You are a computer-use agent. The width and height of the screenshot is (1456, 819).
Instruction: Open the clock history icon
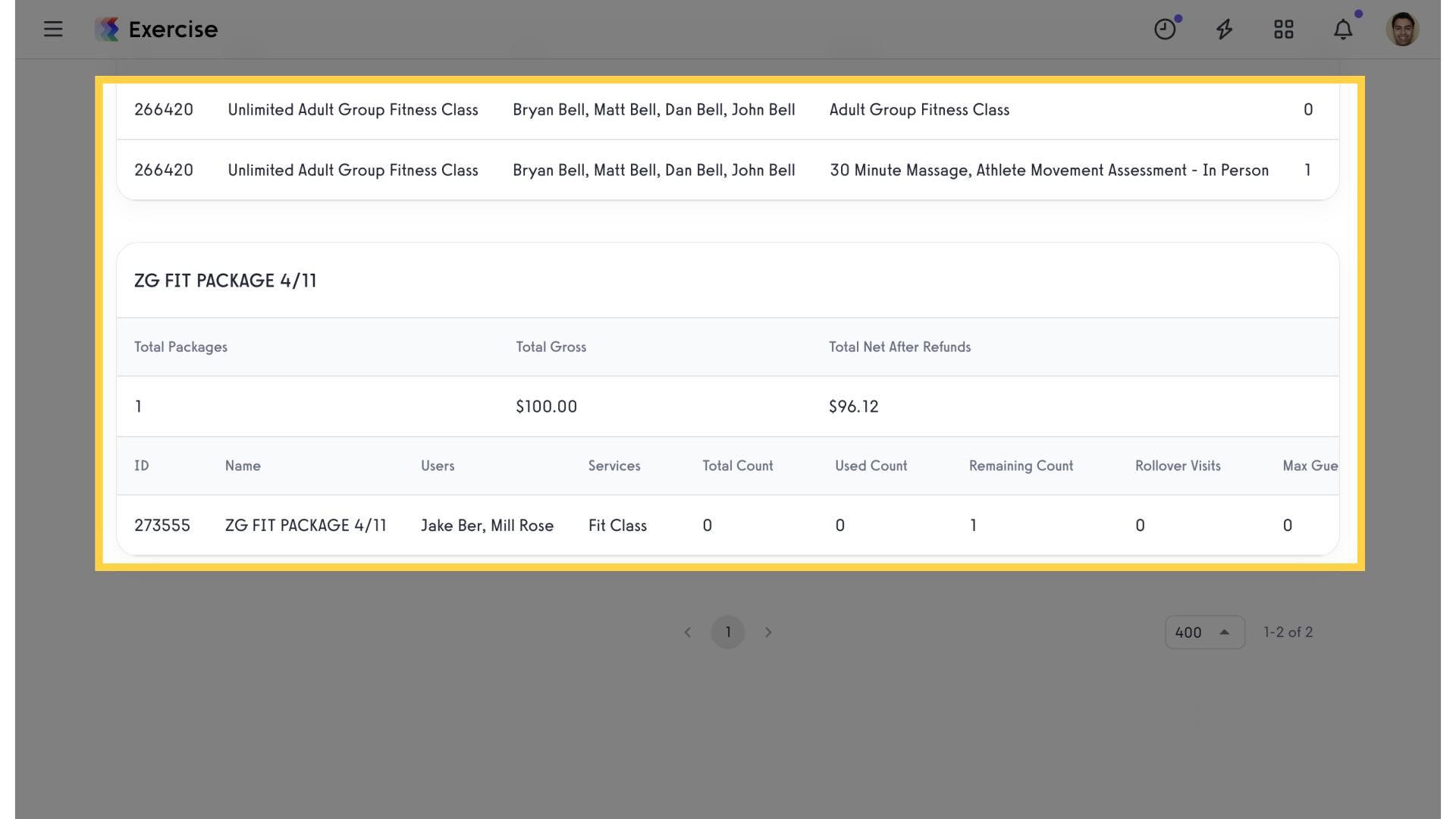[x=1165, y=30]
